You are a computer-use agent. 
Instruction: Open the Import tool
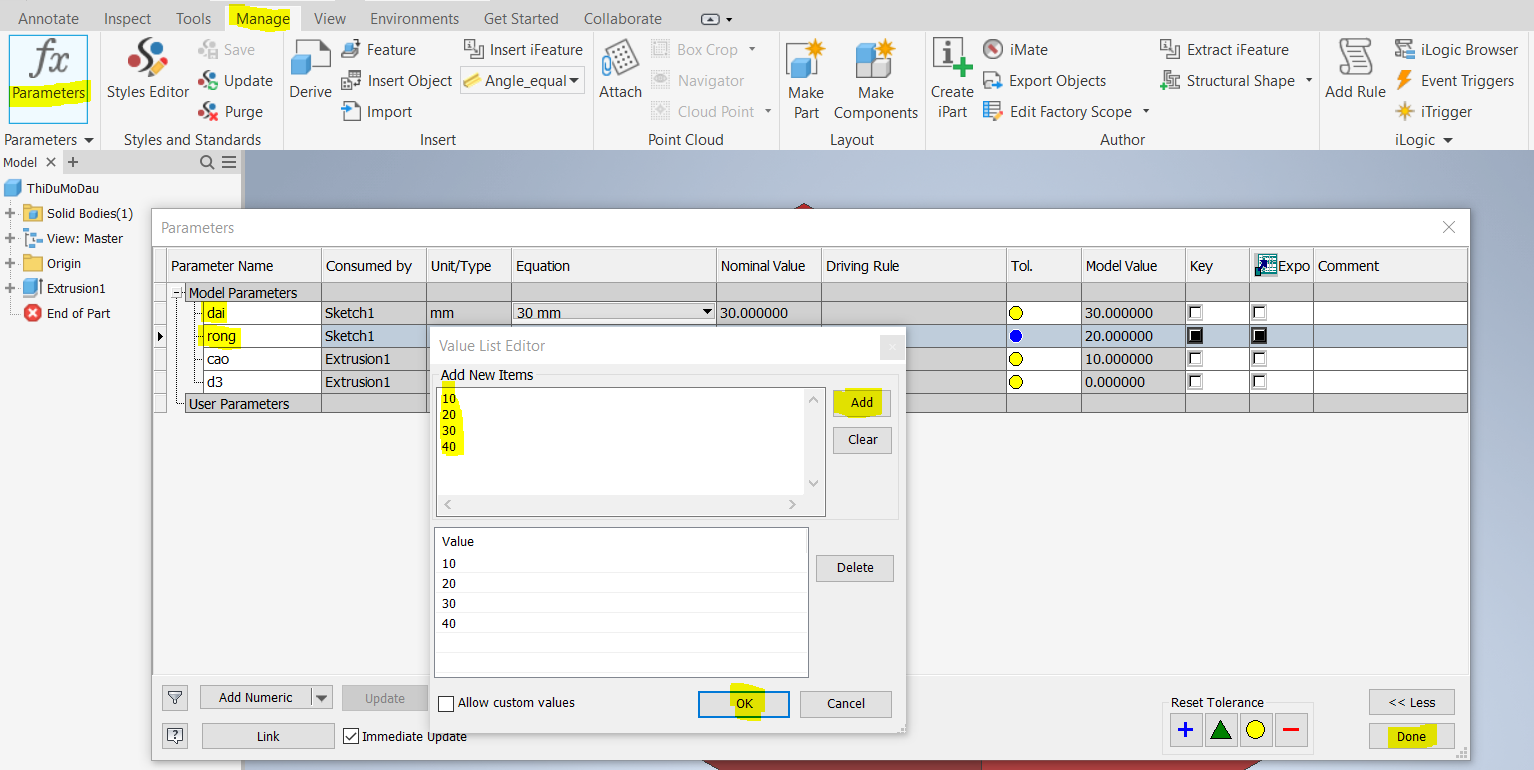point(376,111)
